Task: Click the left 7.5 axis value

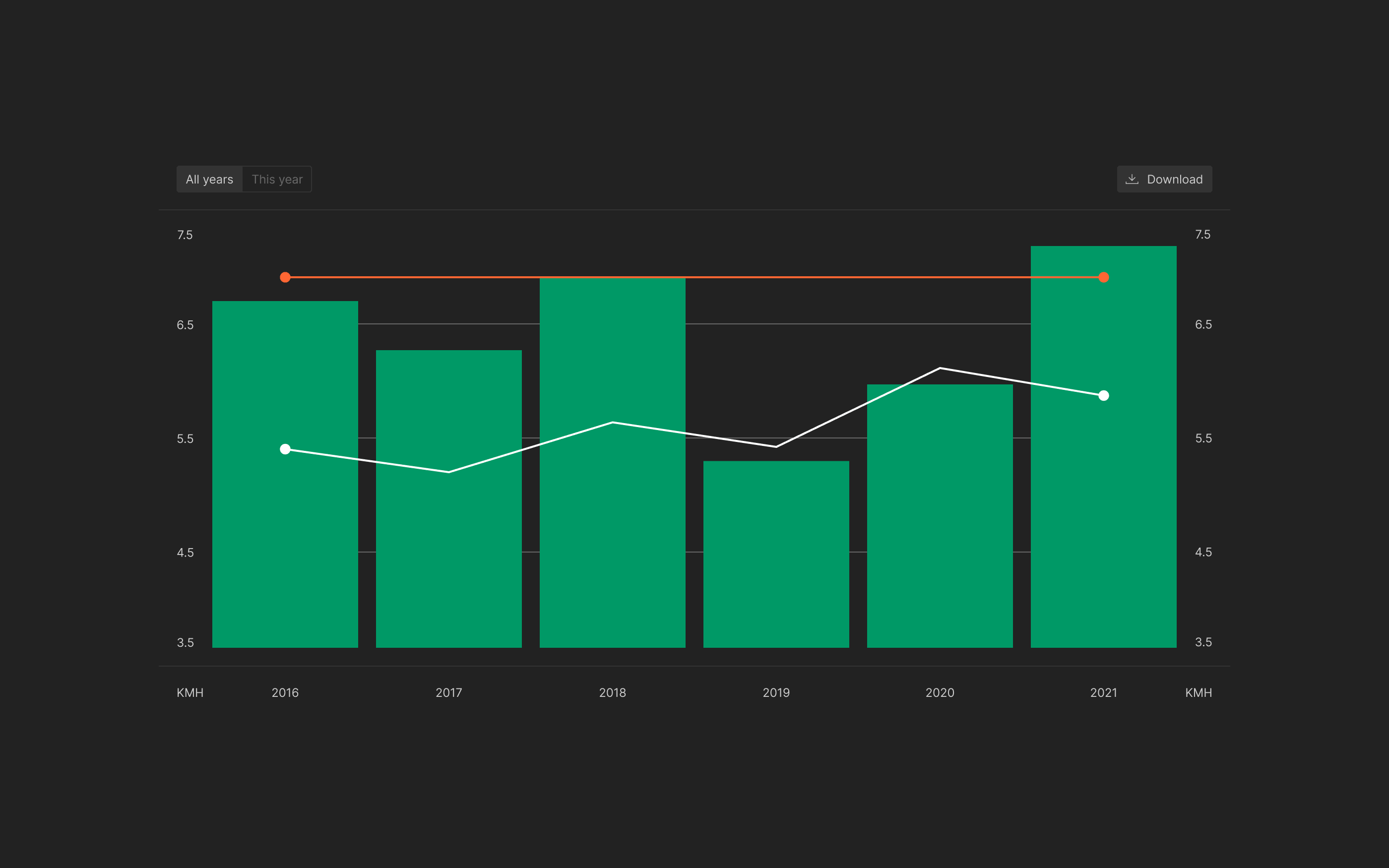Action: click(x=185, y=235)
